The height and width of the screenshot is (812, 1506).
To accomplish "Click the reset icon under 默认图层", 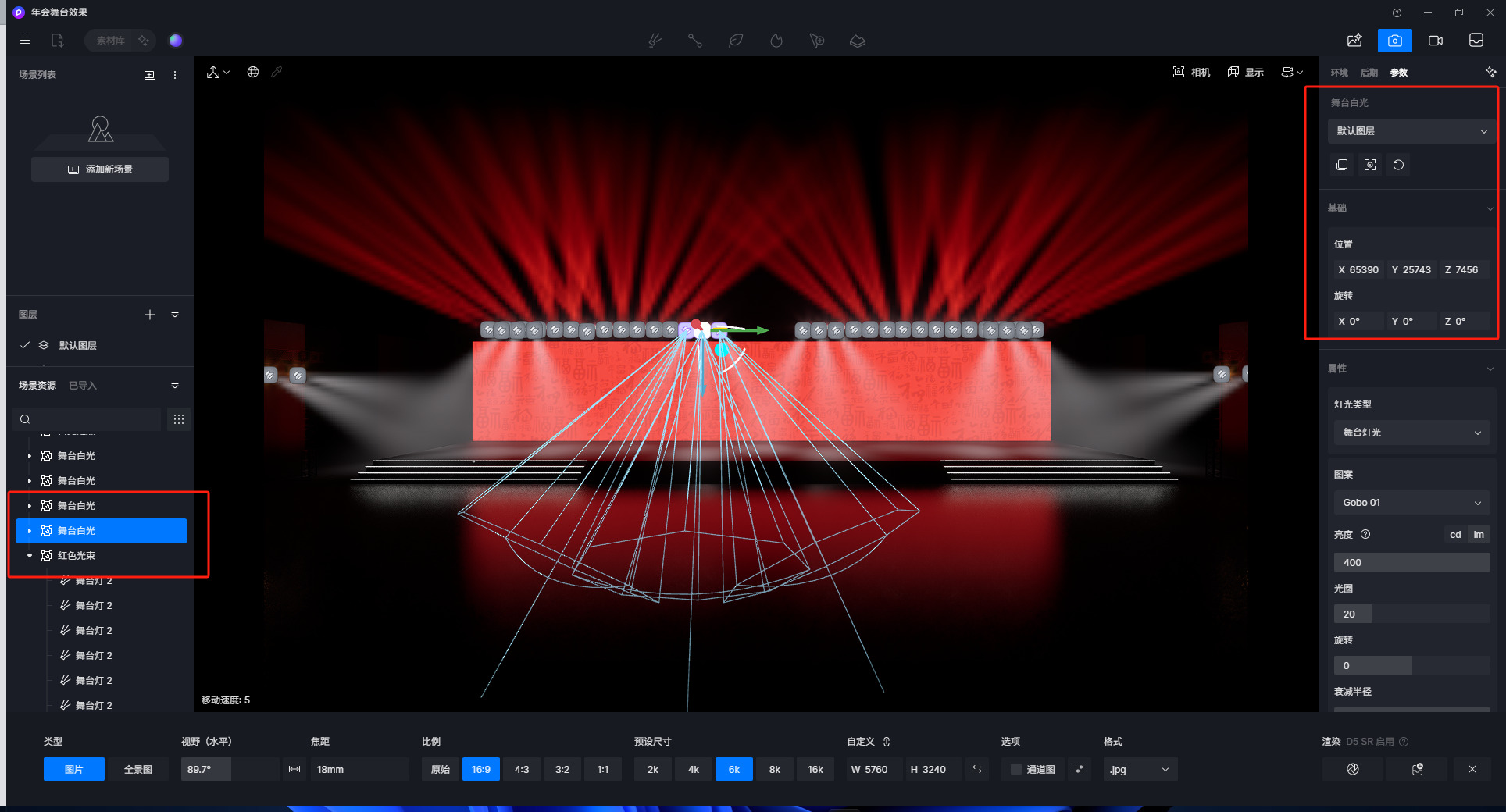I will [1398, 165].
